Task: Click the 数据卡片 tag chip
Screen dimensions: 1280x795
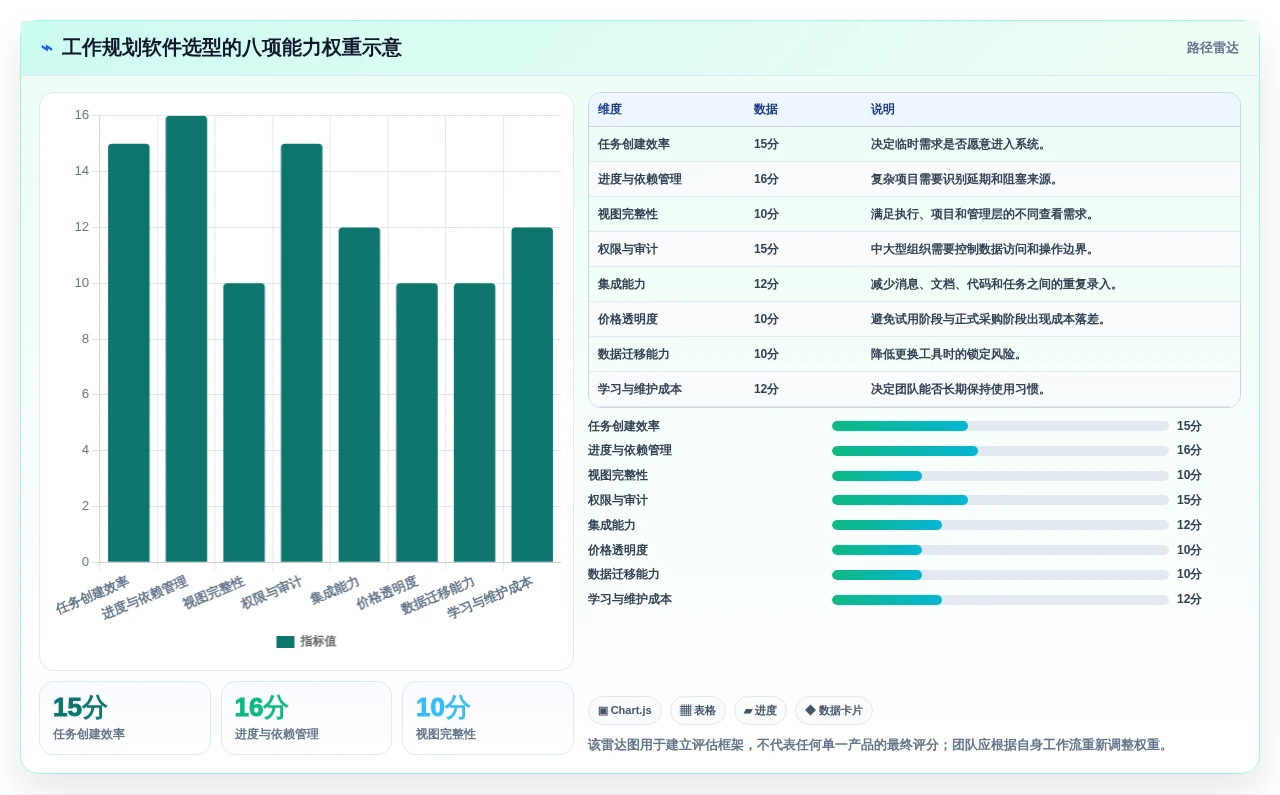Action: [x=834, y=711]
